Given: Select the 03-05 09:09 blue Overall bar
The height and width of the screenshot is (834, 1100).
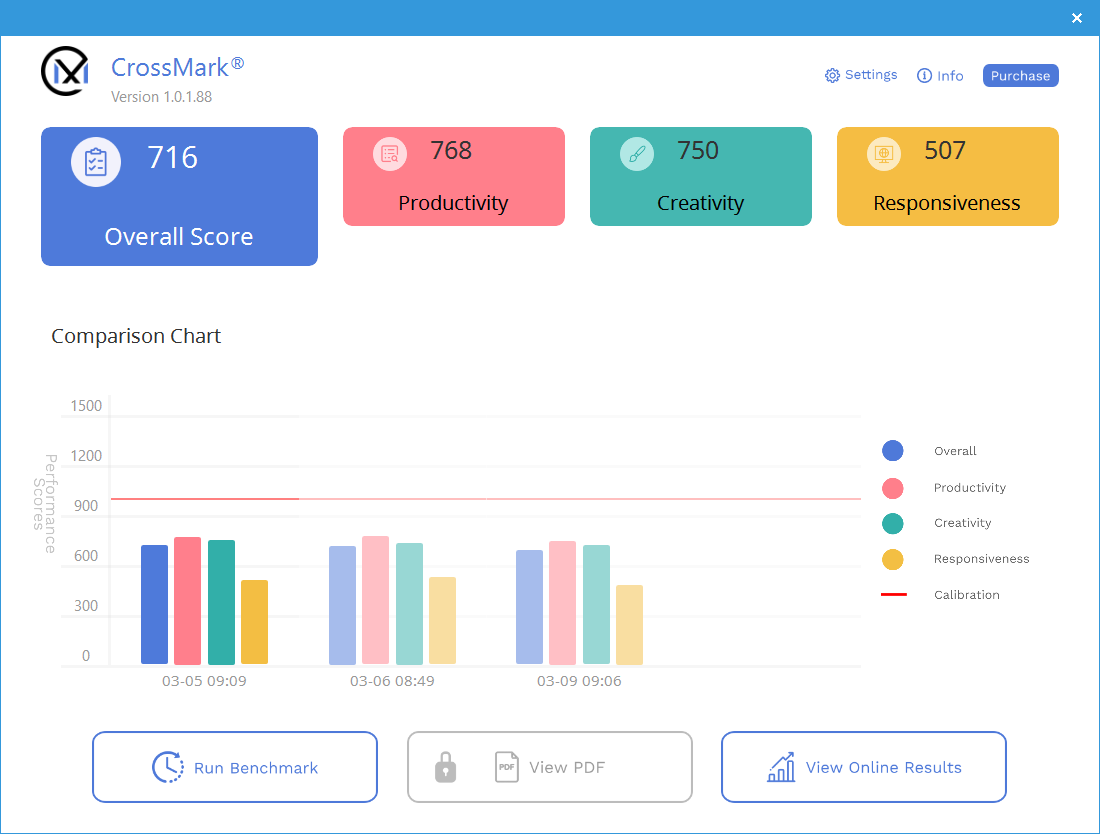Looking at the screenshot, I should click(x=154, y=605).
